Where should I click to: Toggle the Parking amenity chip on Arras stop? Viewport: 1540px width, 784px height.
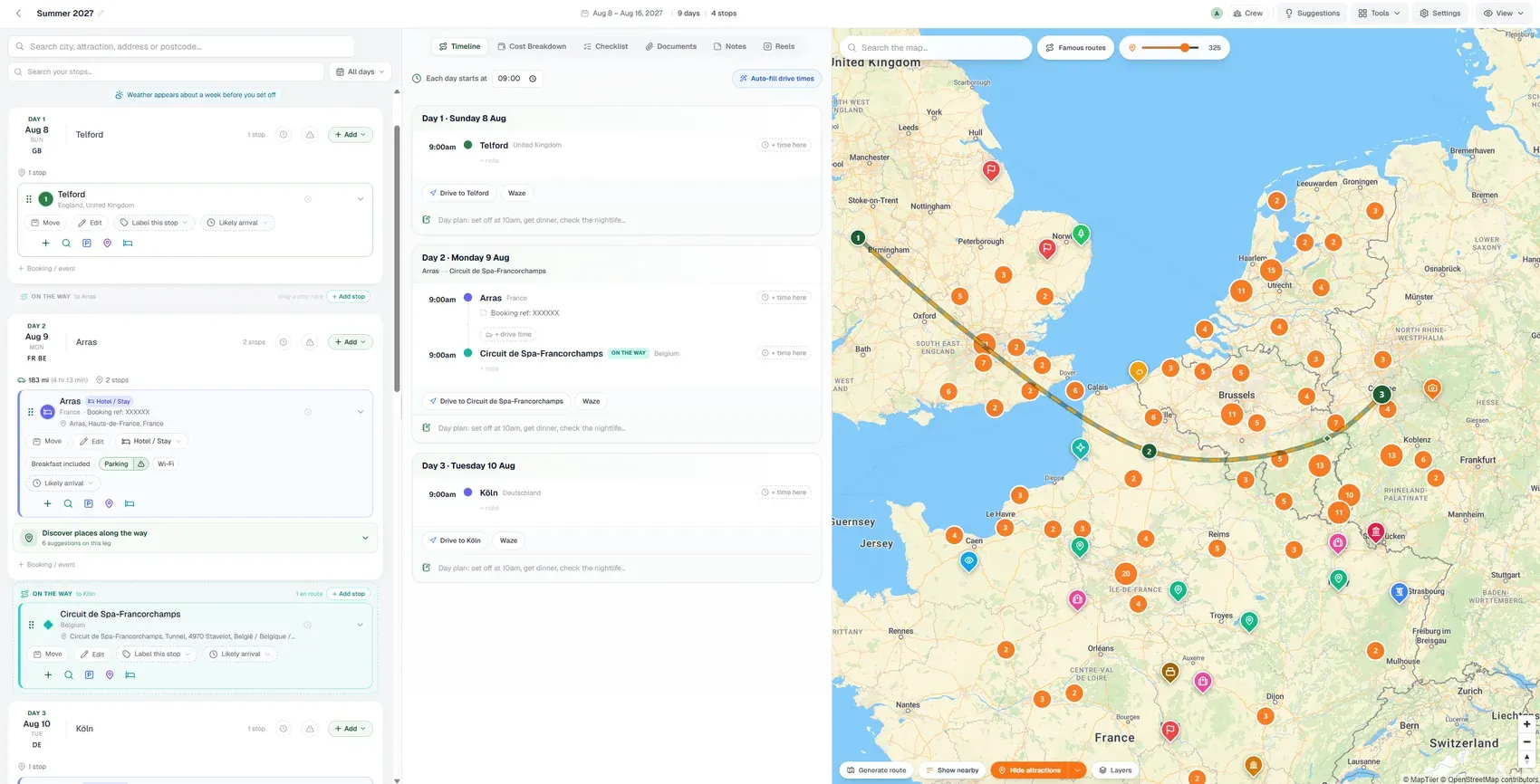(116, 464)
